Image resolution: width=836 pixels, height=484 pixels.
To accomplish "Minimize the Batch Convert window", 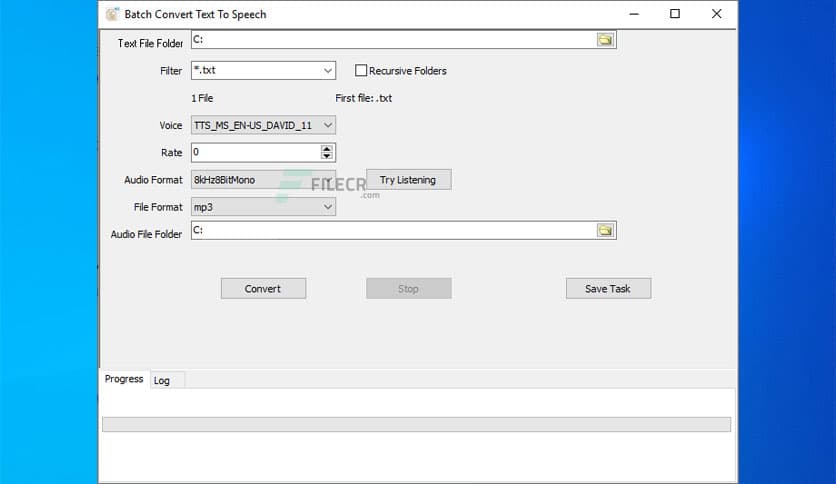I will click(x=634, y=14).
